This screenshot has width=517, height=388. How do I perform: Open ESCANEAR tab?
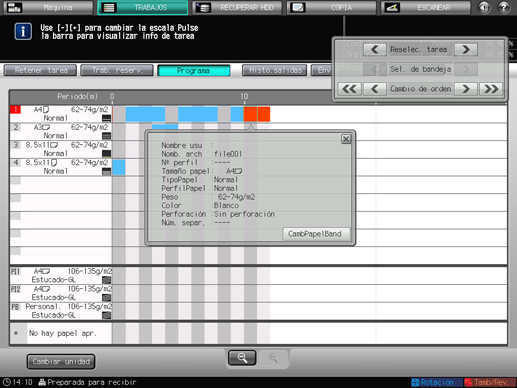[426, 7]
